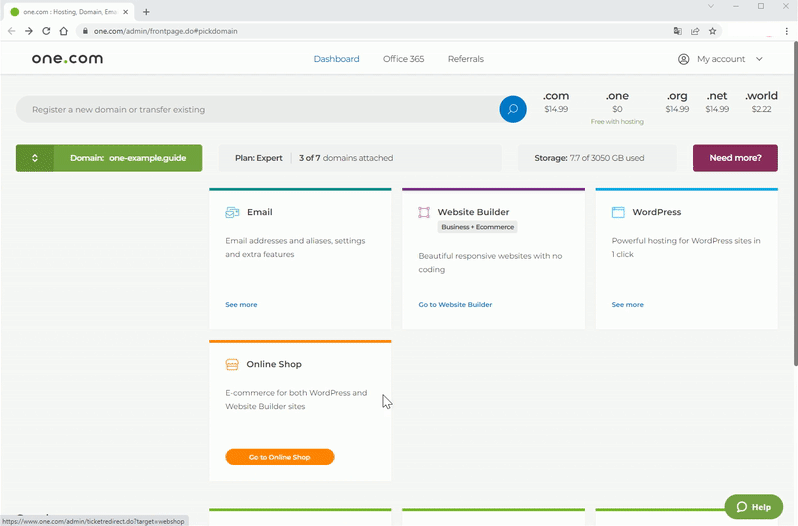Switch to the Office 365 tab
The height and width of the screenshot is (526, 798).
pyautogui.click(x=403, y=59)
